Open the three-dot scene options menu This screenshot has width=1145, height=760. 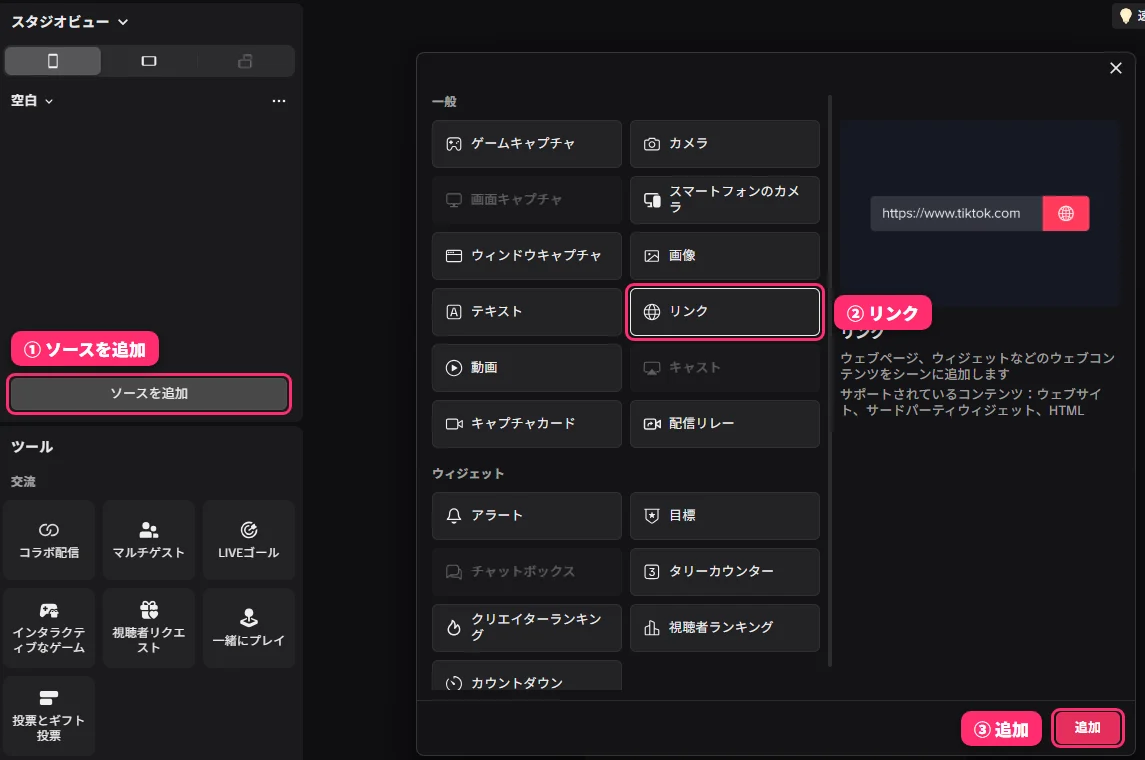[279, 101]
